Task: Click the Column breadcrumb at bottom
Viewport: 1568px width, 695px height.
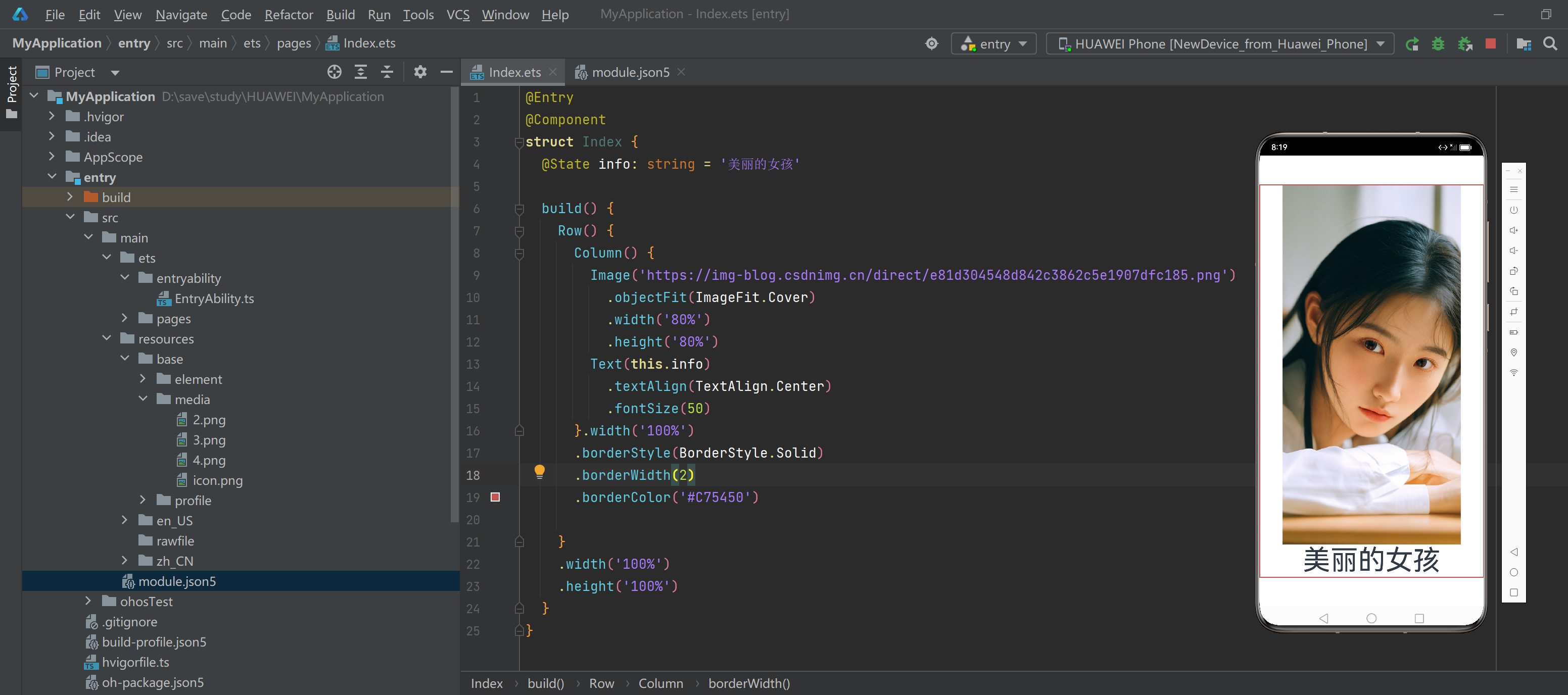Action: [660, 683]
